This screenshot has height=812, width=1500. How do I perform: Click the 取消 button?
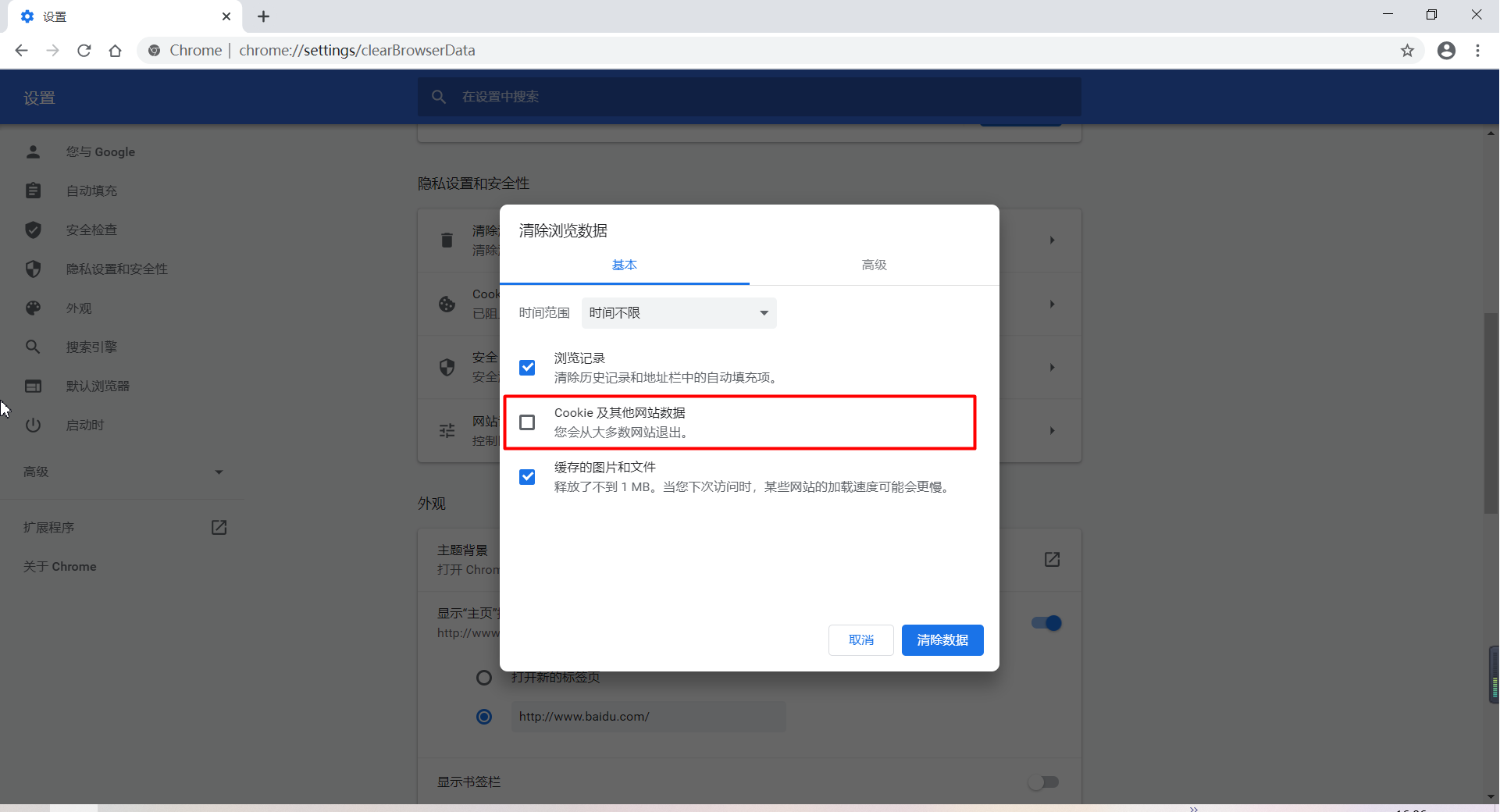[x=861, y=640]
